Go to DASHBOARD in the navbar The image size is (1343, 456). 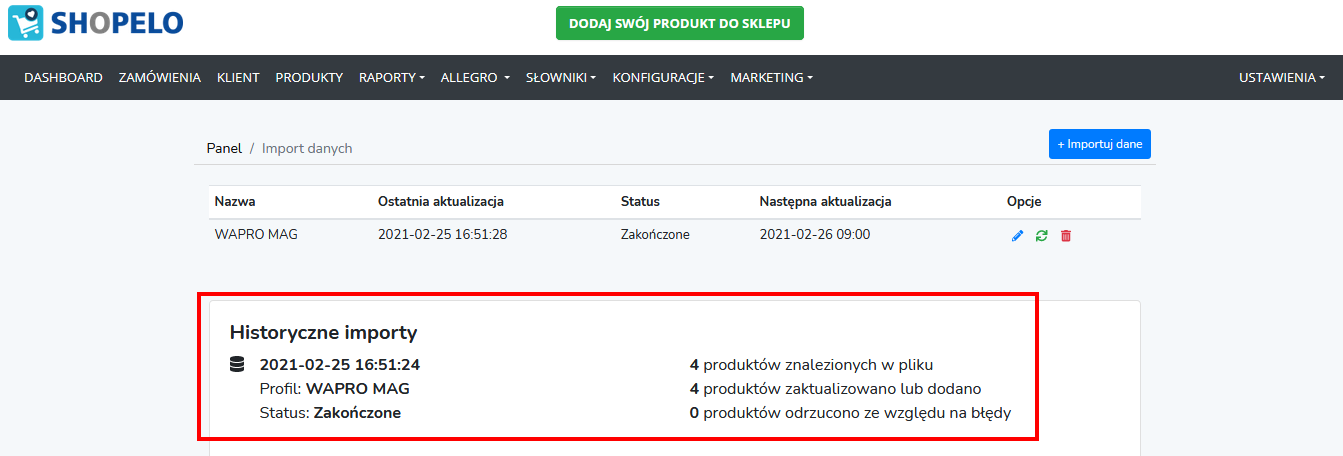[63, 77]
